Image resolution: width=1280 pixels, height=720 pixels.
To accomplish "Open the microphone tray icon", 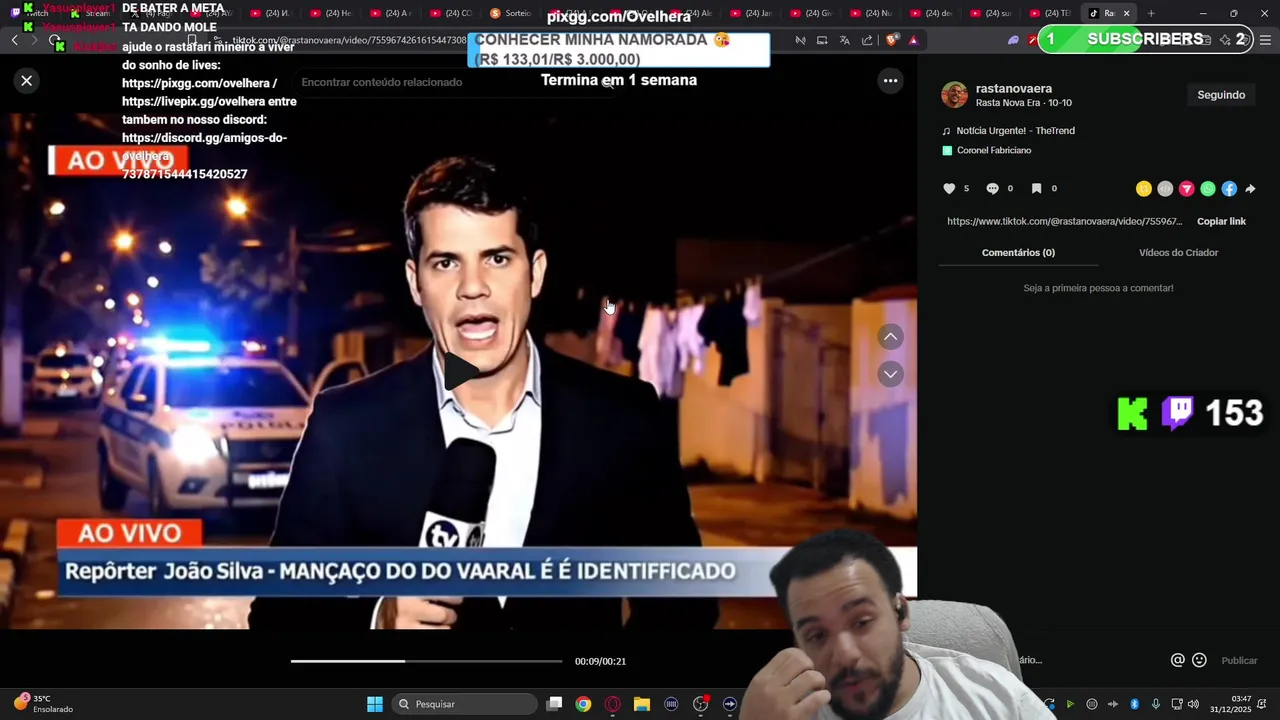I will point(1156,704).
